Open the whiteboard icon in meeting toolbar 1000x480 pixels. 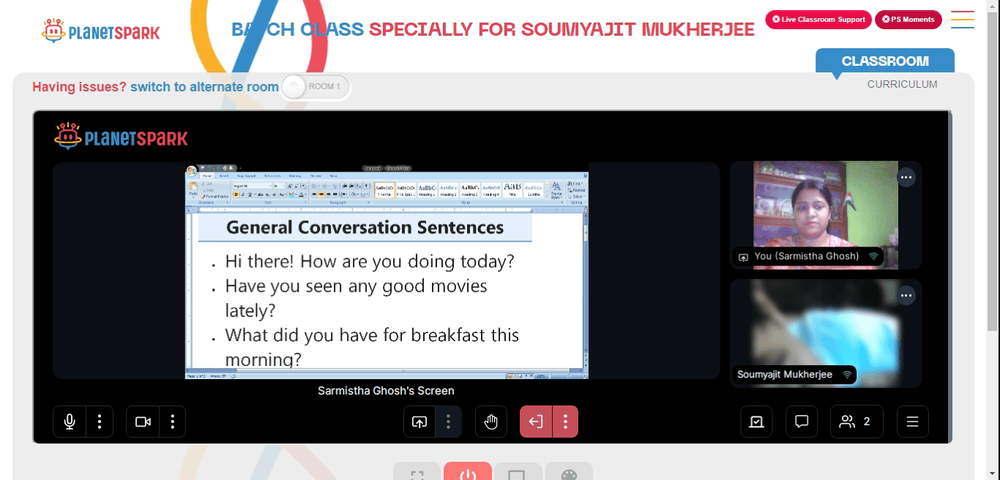756,421
